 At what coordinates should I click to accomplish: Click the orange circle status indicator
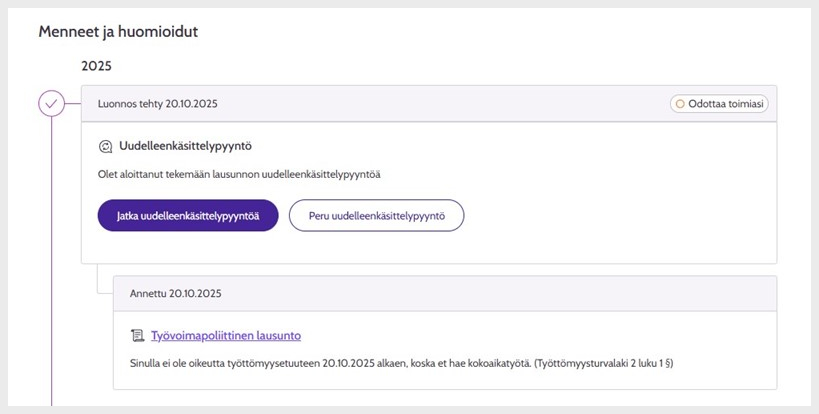[x=680, y=103]
